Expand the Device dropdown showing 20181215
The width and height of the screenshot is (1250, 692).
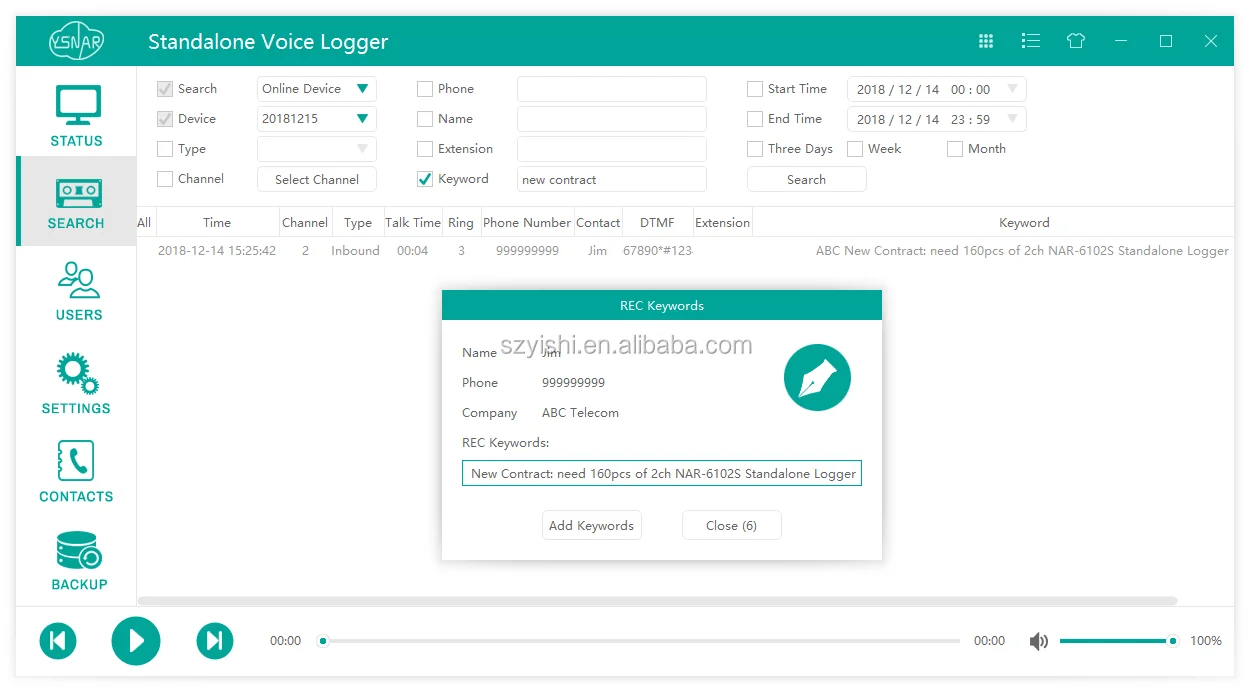point(316,118)
